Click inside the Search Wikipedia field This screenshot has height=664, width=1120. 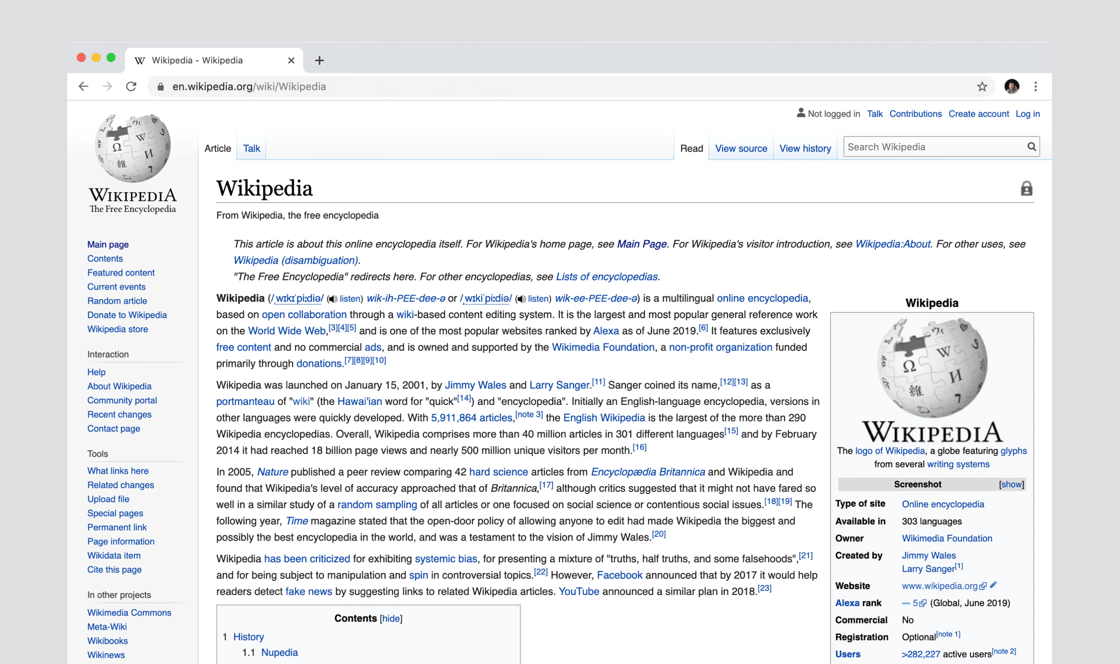pyautogui.click(x=930, y=146)
